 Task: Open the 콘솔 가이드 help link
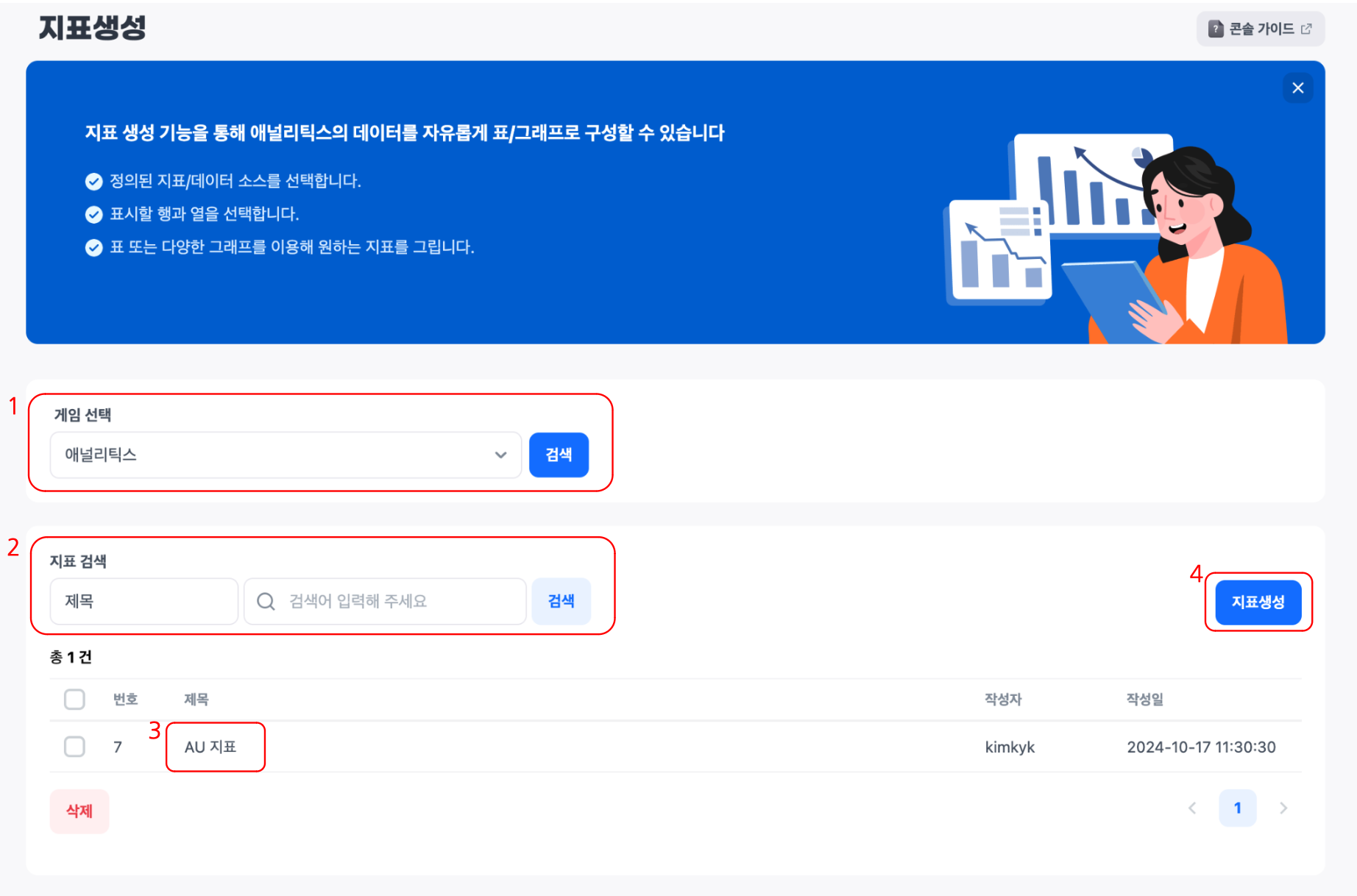click(x=1261, y=29)
